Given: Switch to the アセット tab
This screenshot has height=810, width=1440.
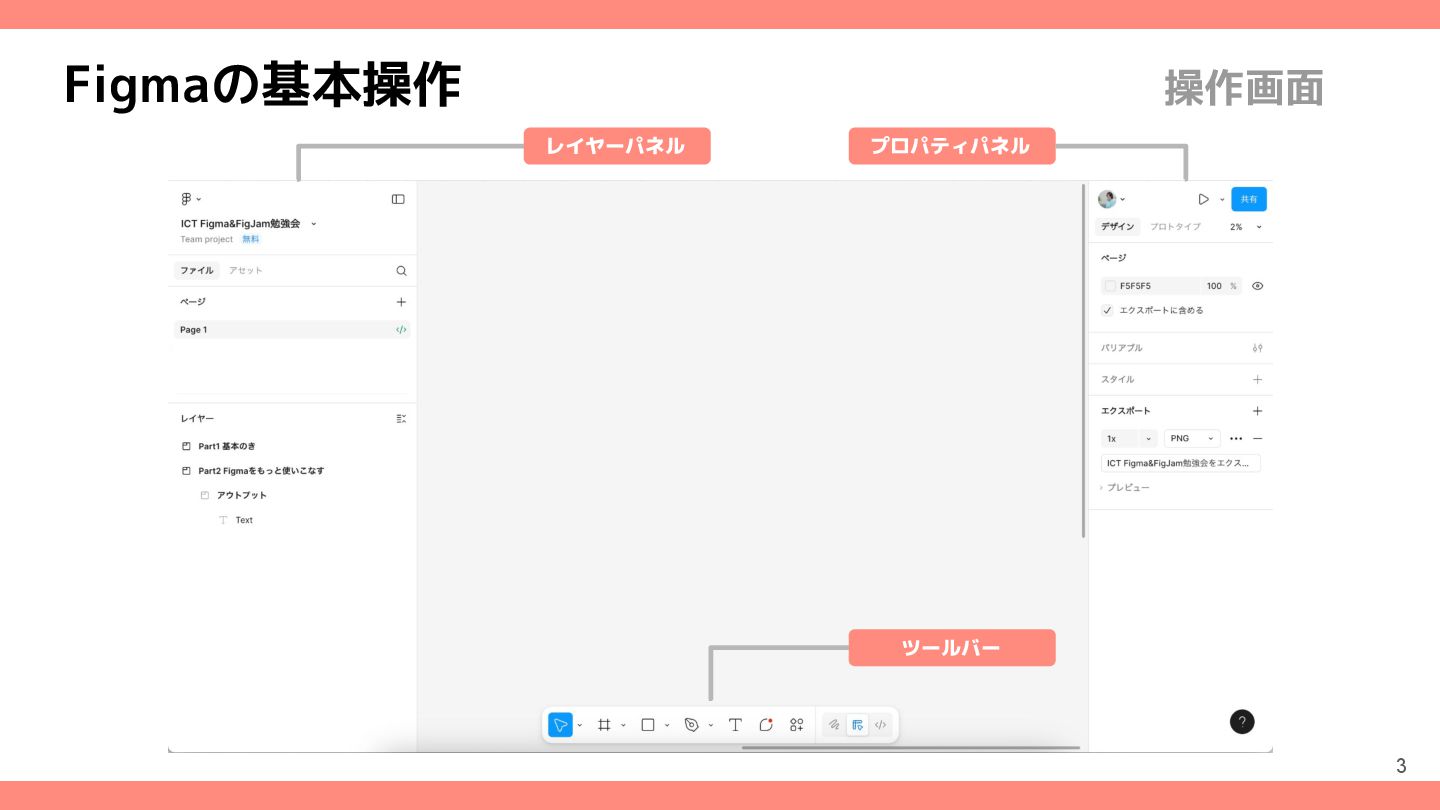Looking at the screenshot, I should pyautogui.click(x=245, y=270).
